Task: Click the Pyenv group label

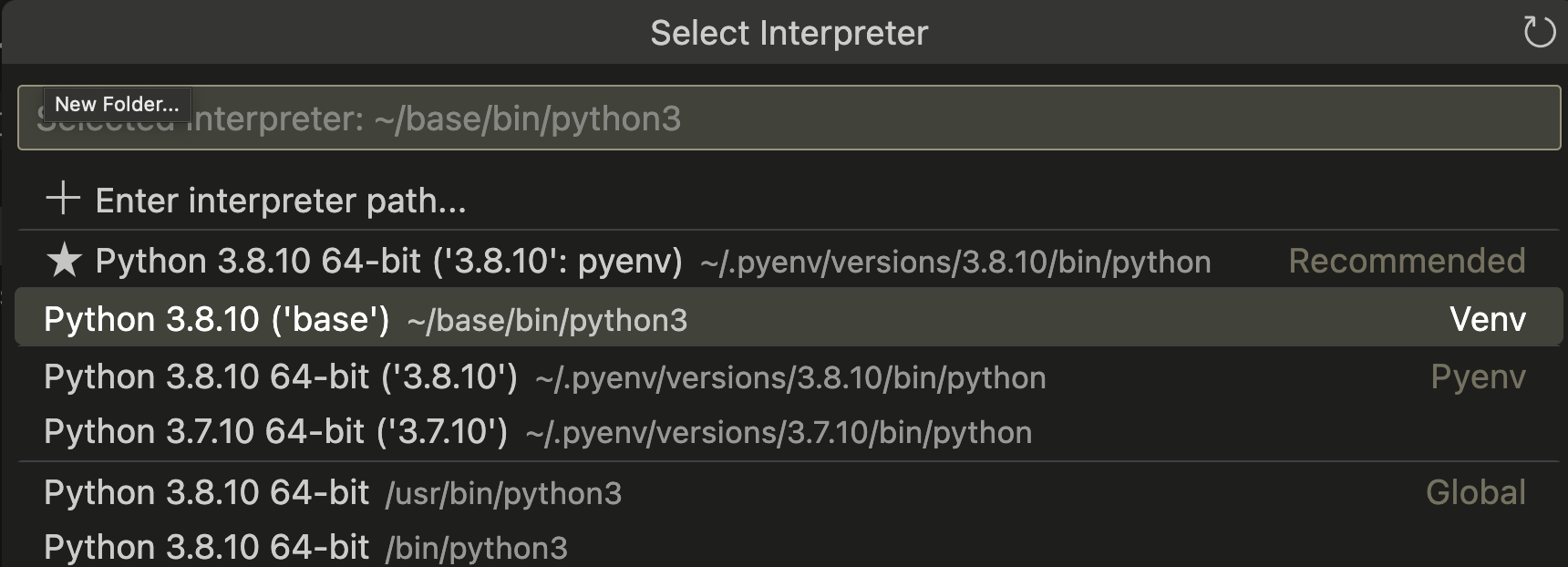Action: coord(1477,377)
